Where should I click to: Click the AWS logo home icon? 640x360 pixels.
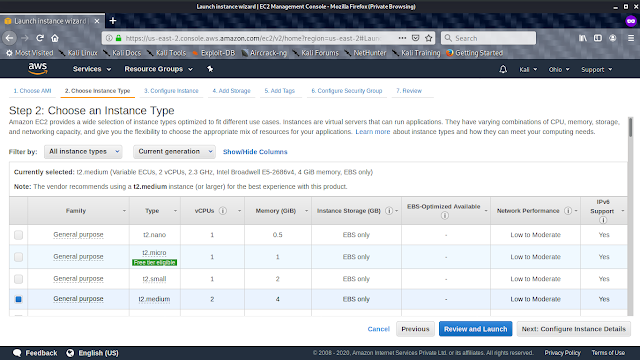coord(38,69)
